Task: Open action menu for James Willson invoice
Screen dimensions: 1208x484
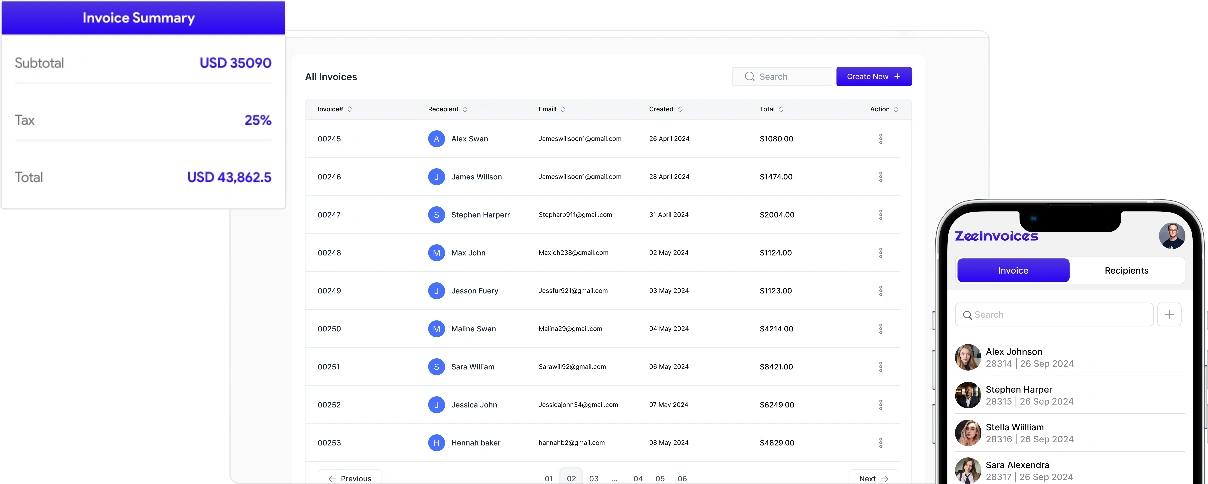Action: tap(880, 177)
